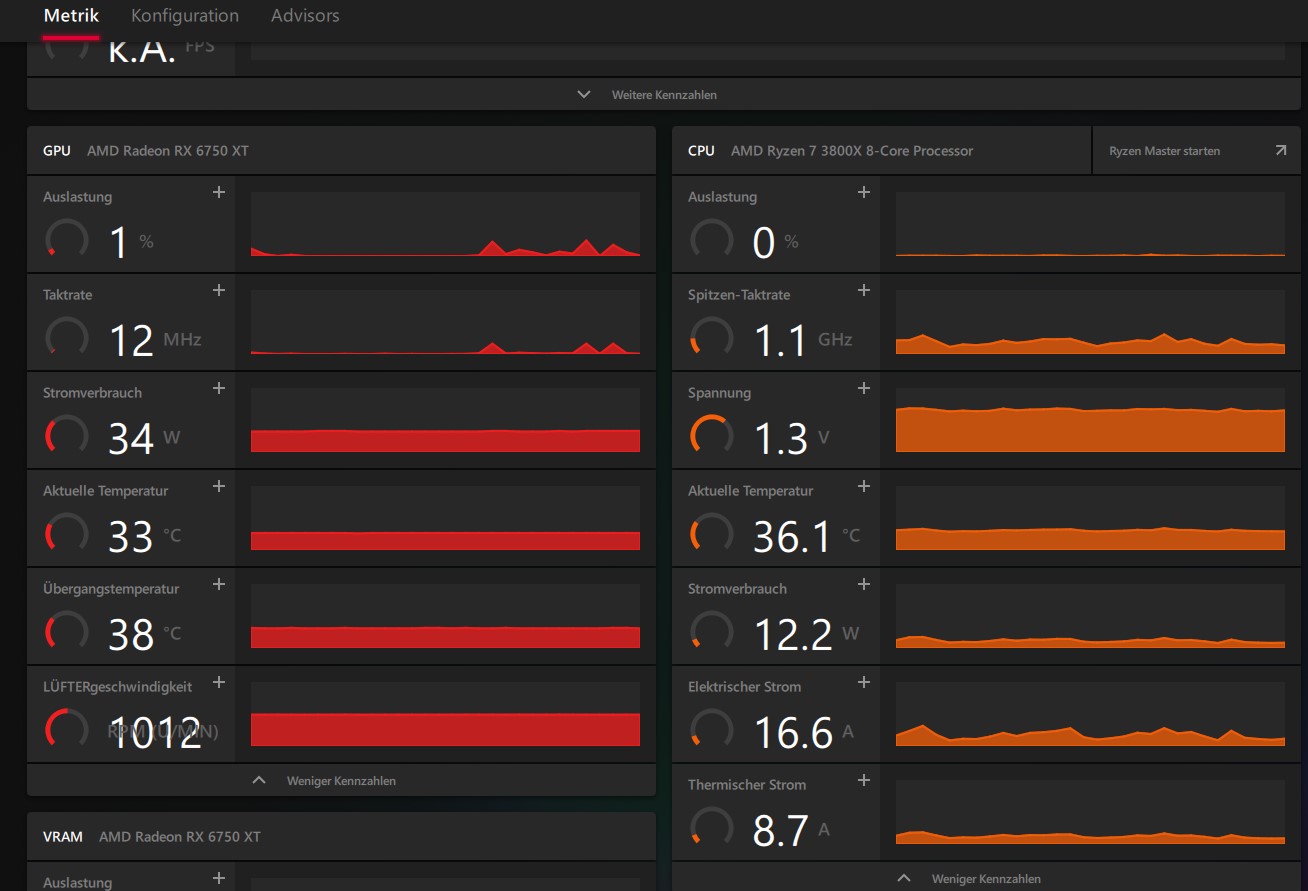The width and height of the screenshot is (1308, 891).
Task: Collapse GPU metrics via Weniger Kennzahlen
Action: coord(341,780)
